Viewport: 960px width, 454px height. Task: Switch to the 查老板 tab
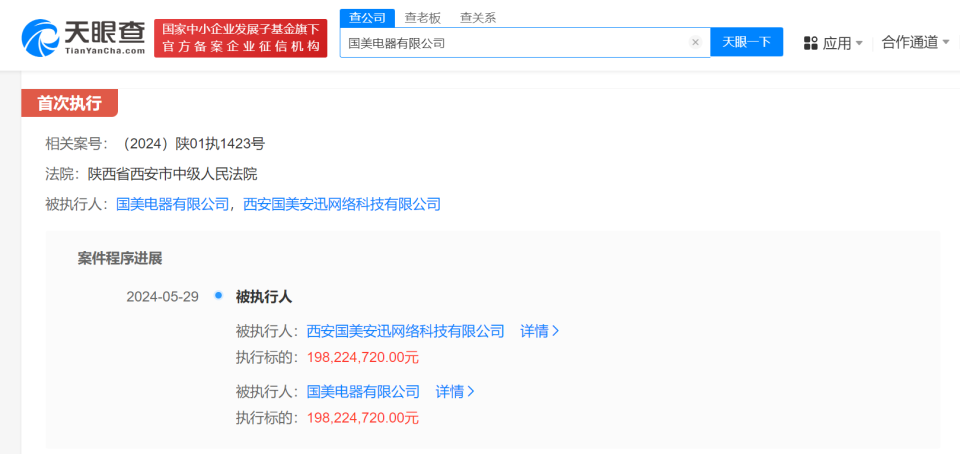click(x=422, y=18)
